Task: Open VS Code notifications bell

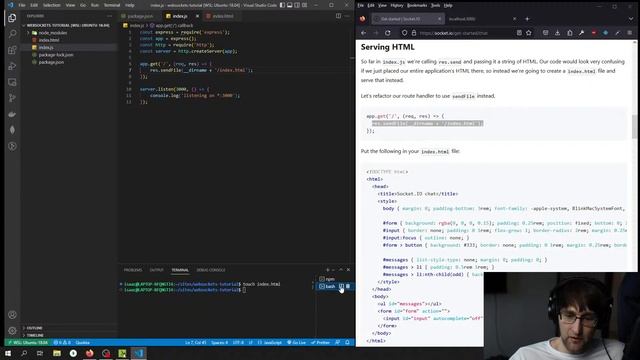Action: [347, 342]
